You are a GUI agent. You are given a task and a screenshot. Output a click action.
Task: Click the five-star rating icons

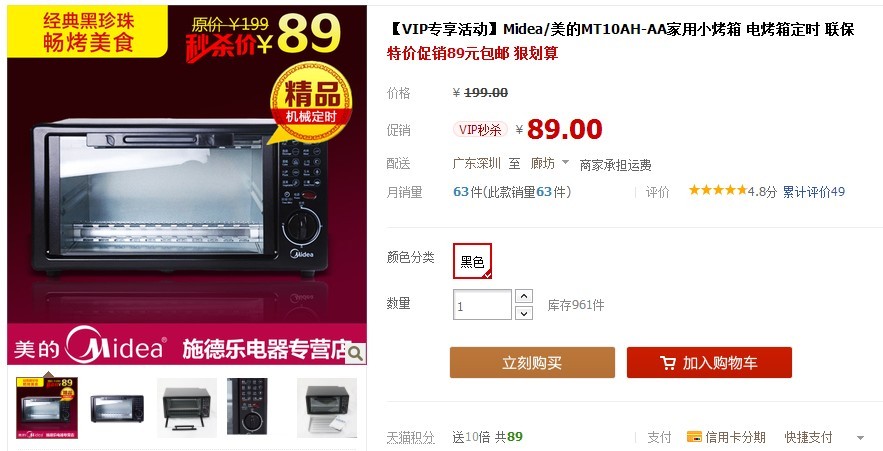718,190
